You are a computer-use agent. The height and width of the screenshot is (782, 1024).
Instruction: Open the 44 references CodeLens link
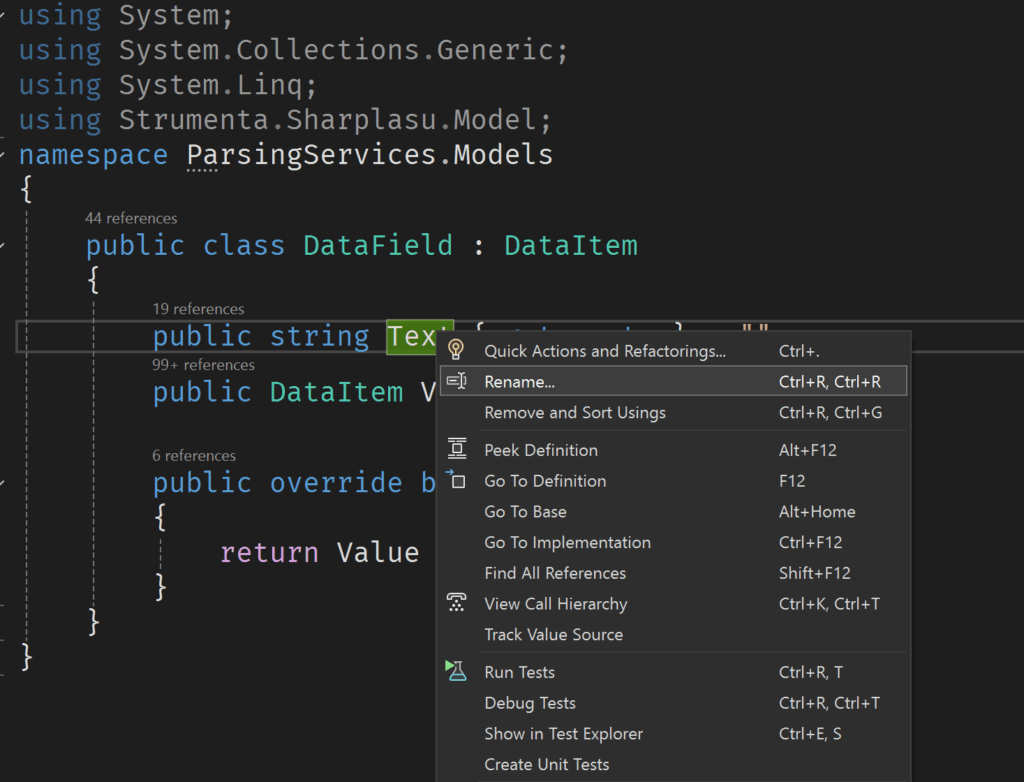(131, 218)
